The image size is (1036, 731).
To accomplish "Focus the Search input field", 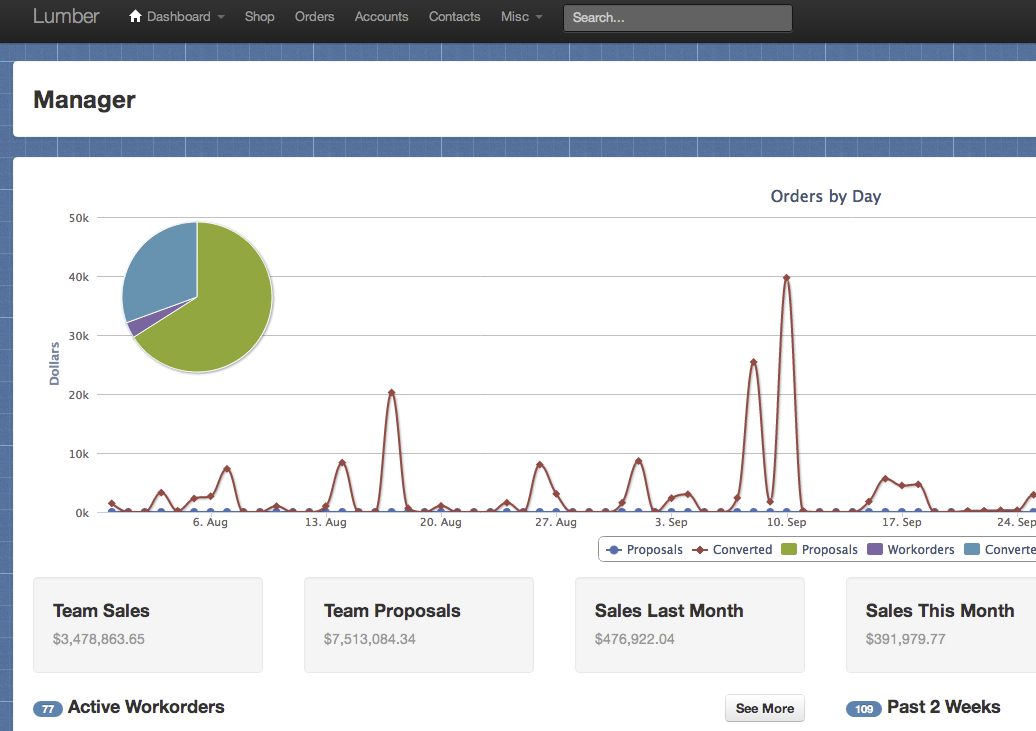I will click(x=677, y=18).
